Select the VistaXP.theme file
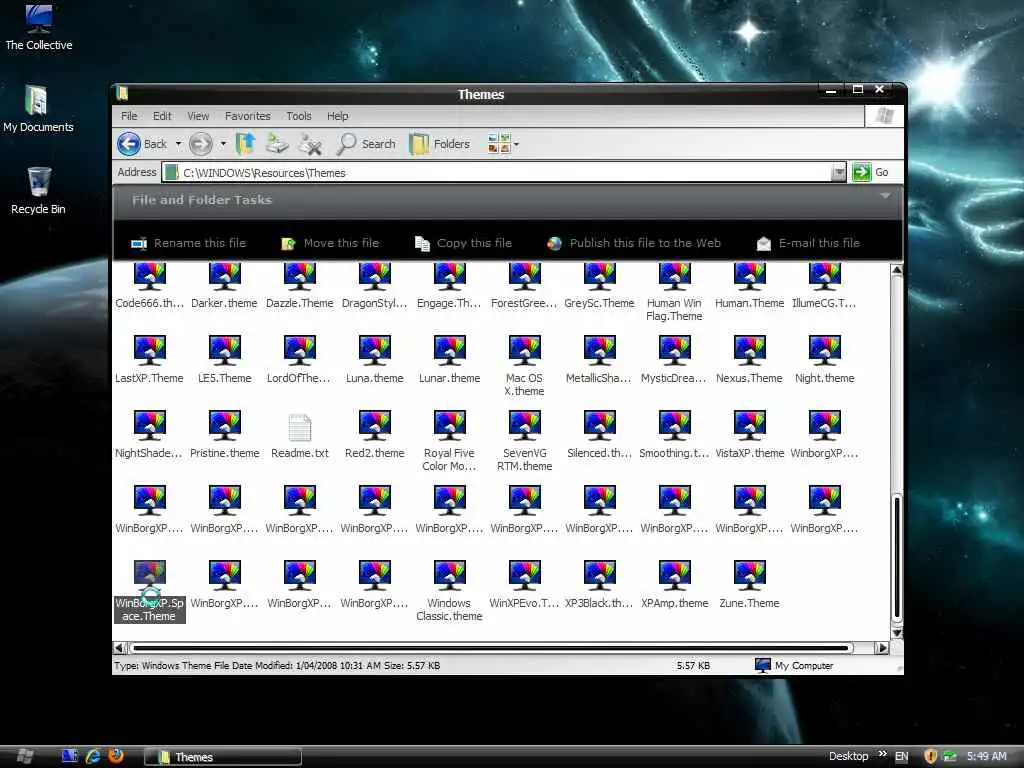 [749, 436]
